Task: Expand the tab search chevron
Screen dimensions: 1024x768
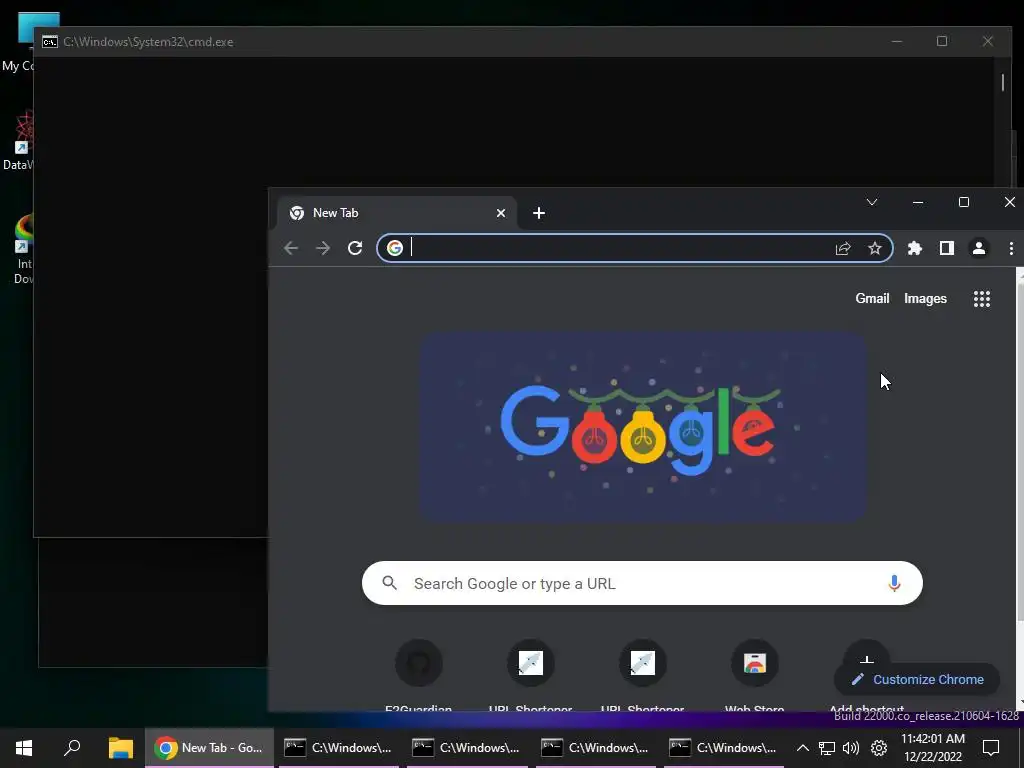Action: click(x=872, y=202)
